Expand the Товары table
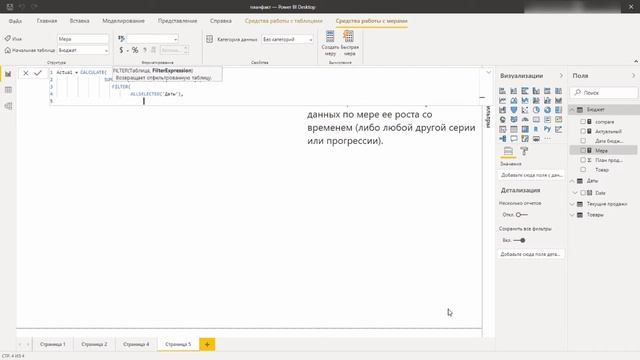 572,215
